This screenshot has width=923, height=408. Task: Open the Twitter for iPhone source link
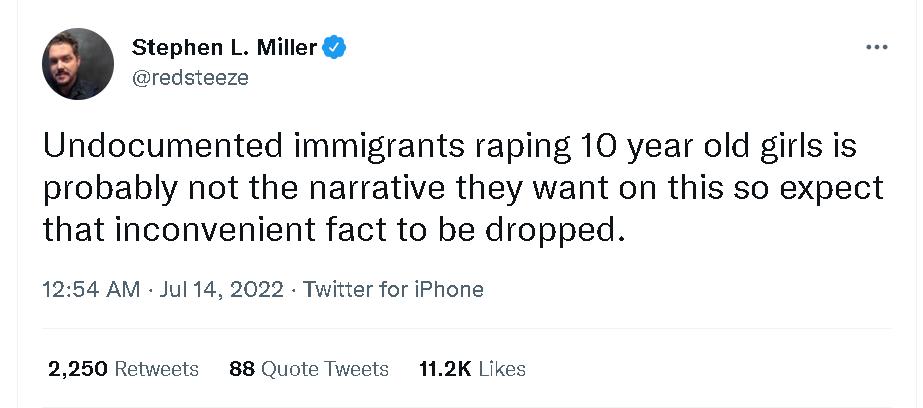pos(393,290)
